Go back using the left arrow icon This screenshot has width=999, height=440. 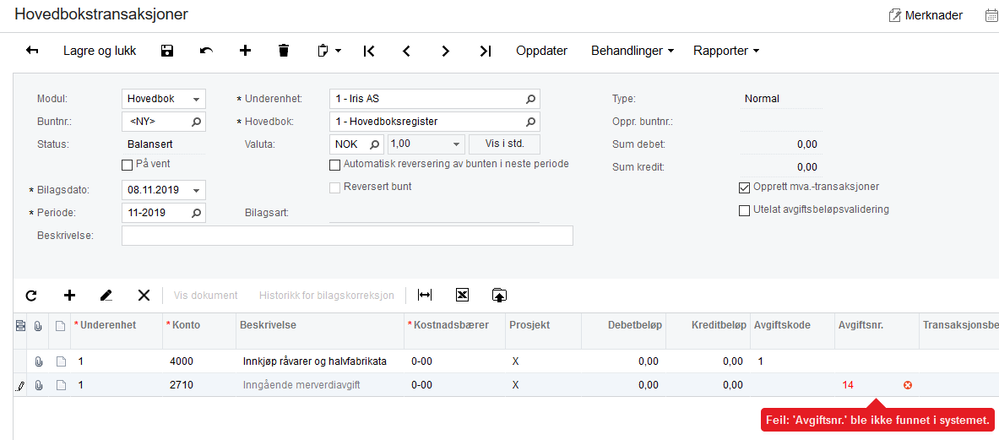pyautogui.click(x=32, y=51)
